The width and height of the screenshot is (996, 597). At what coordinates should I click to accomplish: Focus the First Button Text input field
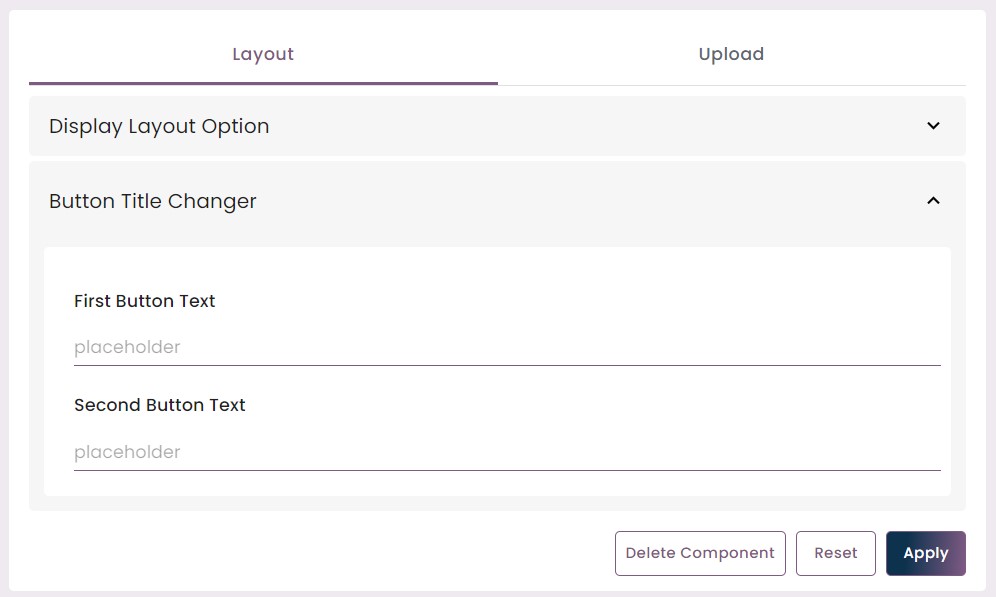point(507,347)
